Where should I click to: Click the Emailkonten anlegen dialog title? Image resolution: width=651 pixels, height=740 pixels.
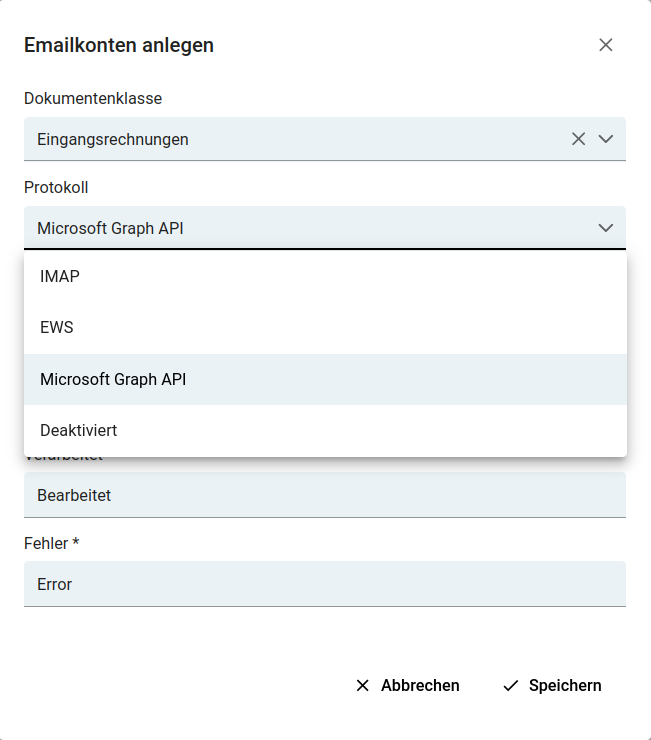pos(119,45)
